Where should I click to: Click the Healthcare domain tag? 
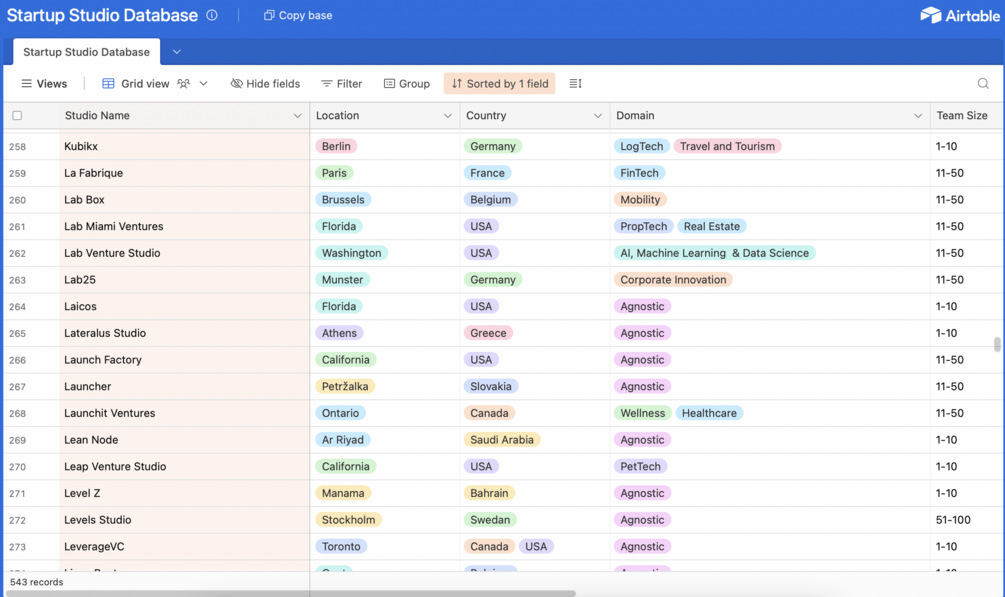(x=709, y=414)
